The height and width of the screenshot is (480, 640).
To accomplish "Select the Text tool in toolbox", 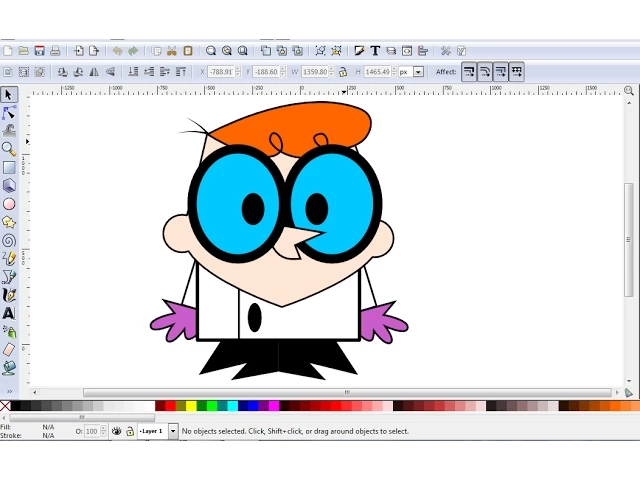I will 9,313.
